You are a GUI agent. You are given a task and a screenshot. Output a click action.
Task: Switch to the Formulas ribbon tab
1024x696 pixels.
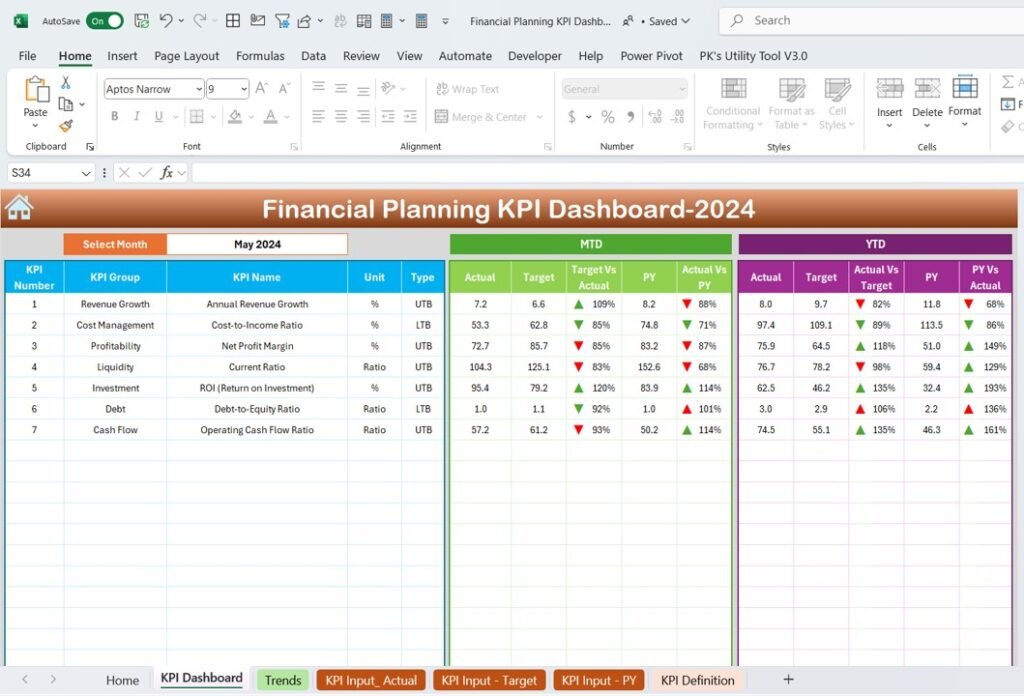(x=260, y=56)
